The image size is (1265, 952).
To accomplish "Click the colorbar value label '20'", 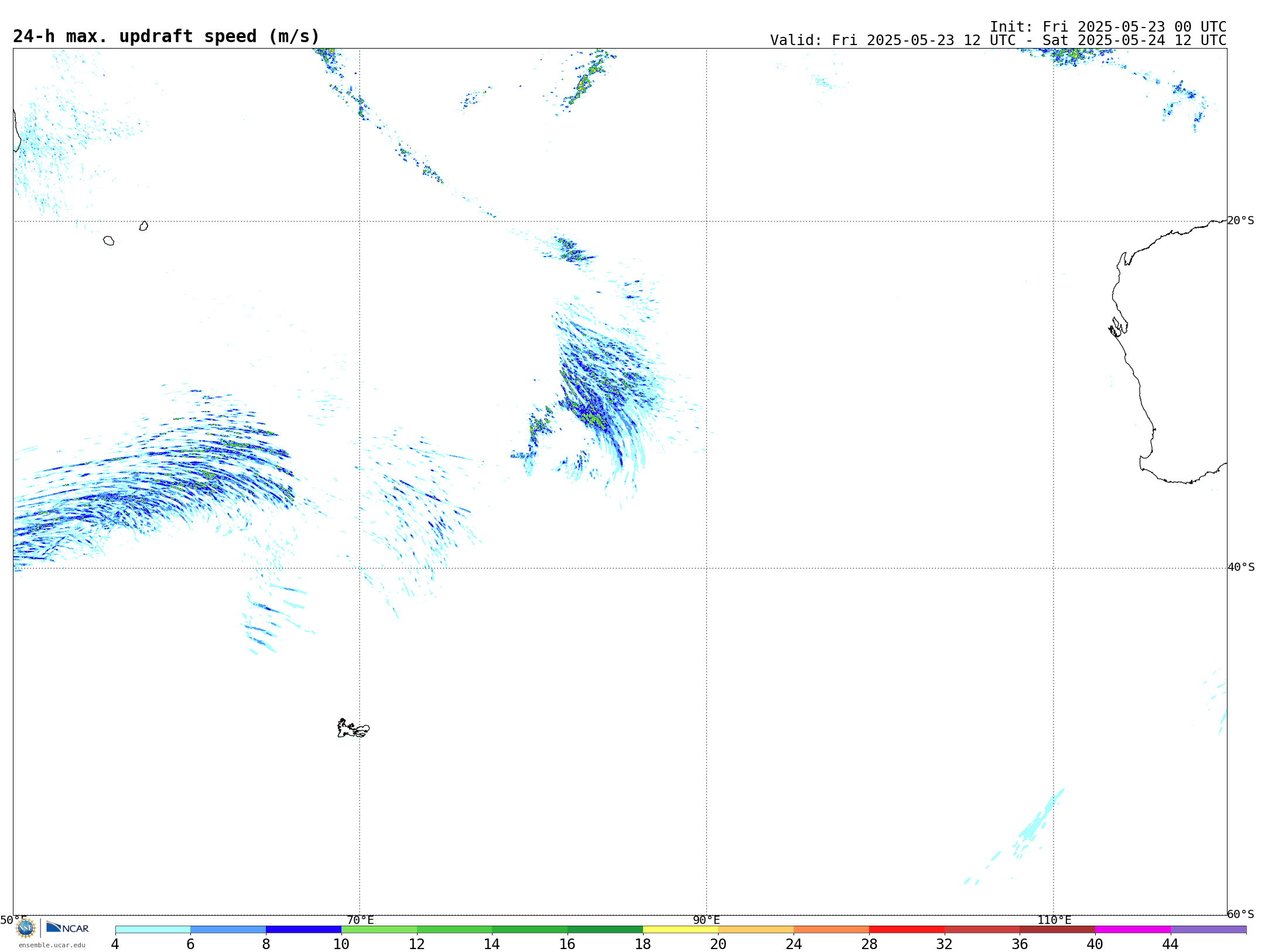I will point(719,944).
